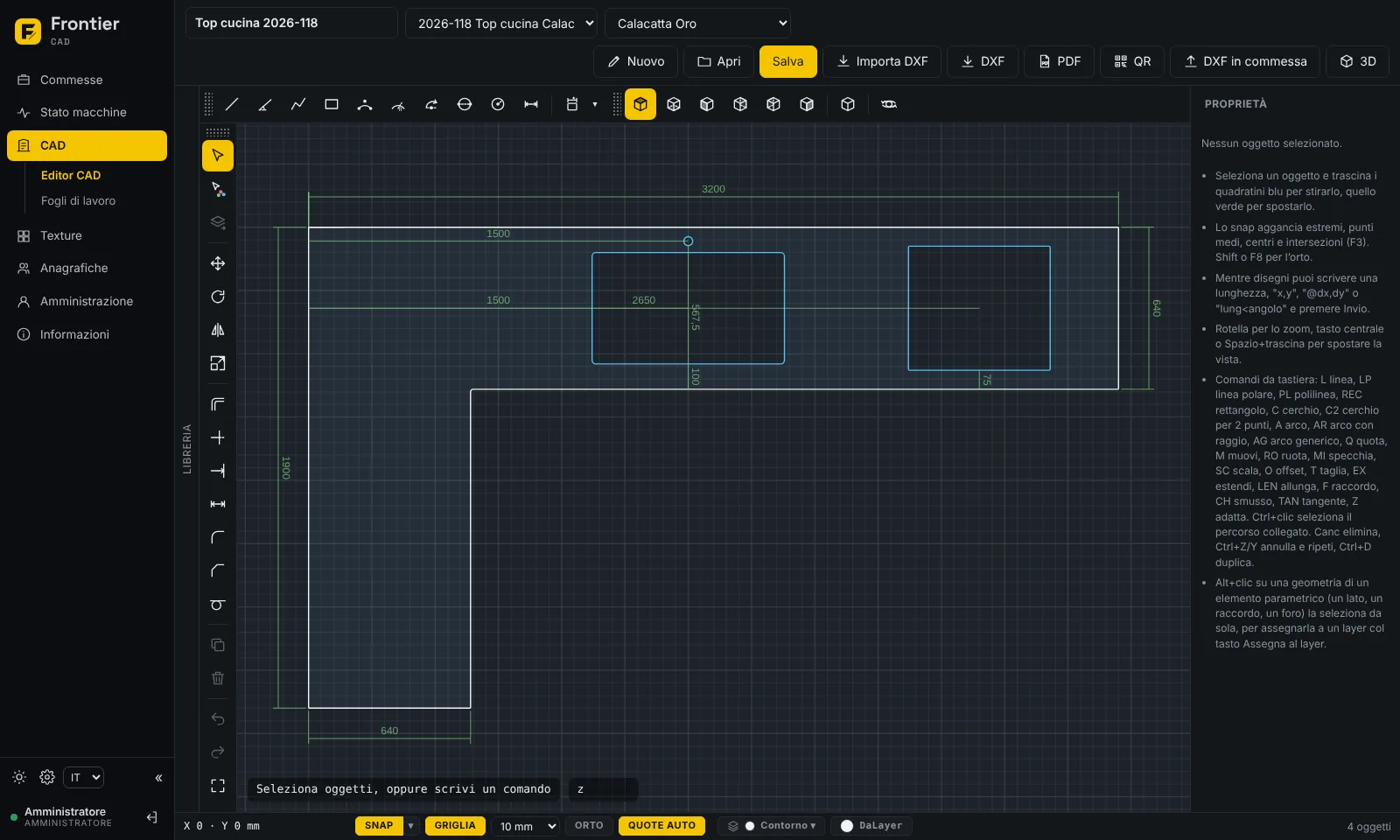This screenshot has height=840, width=1400.
Task: Open the Texture section
Action: pos(87,235)
